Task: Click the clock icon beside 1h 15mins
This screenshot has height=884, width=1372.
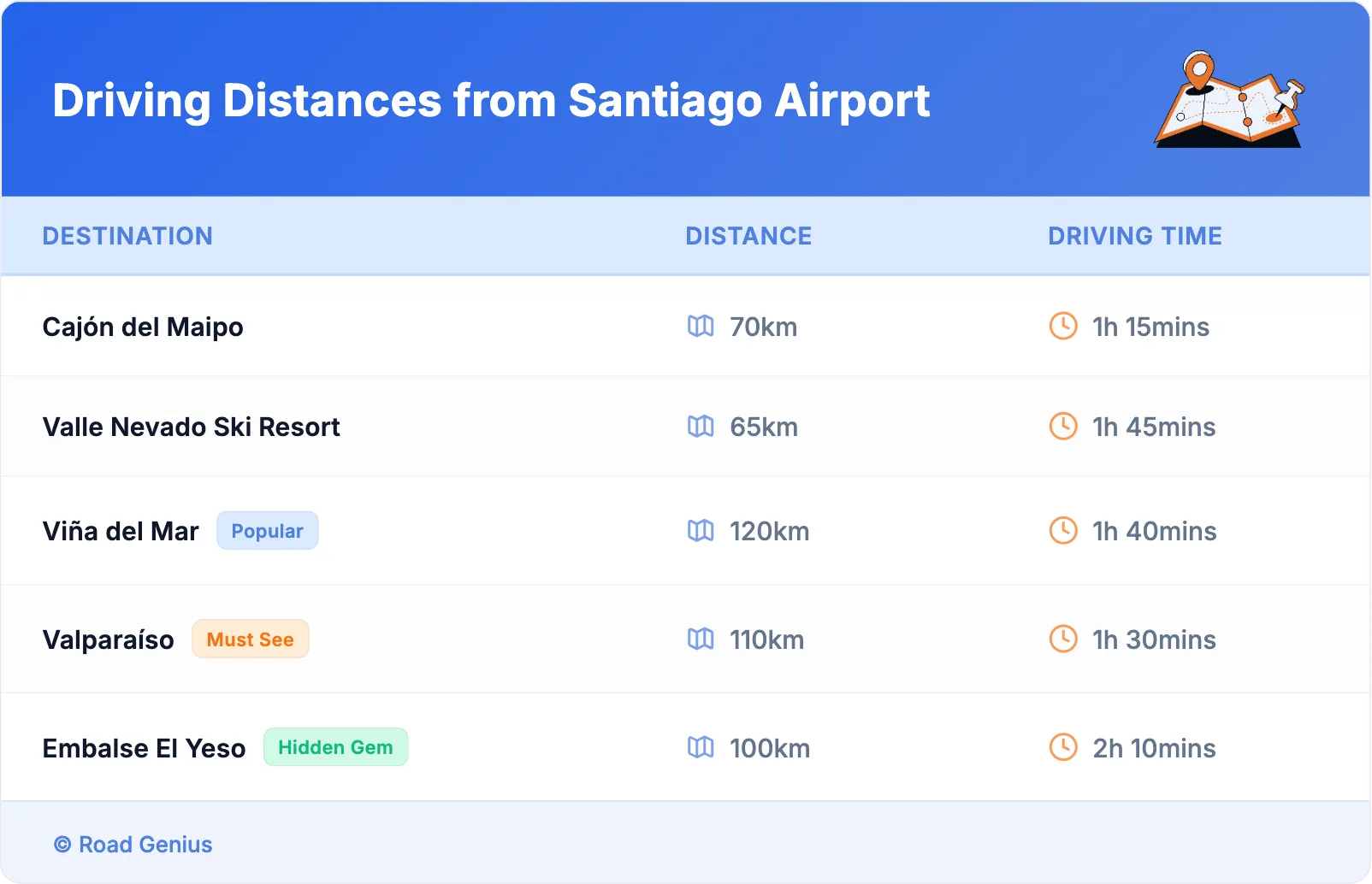Action: pyautogui.click(x=1063, y=326)
